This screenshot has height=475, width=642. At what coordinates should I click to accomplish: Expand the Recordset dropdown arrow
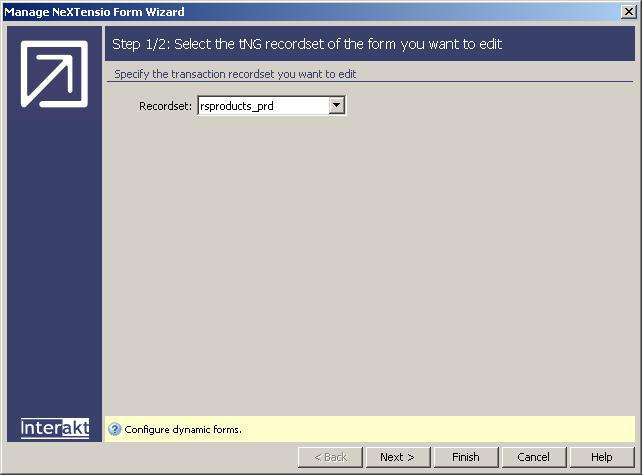tap(337, 105)
